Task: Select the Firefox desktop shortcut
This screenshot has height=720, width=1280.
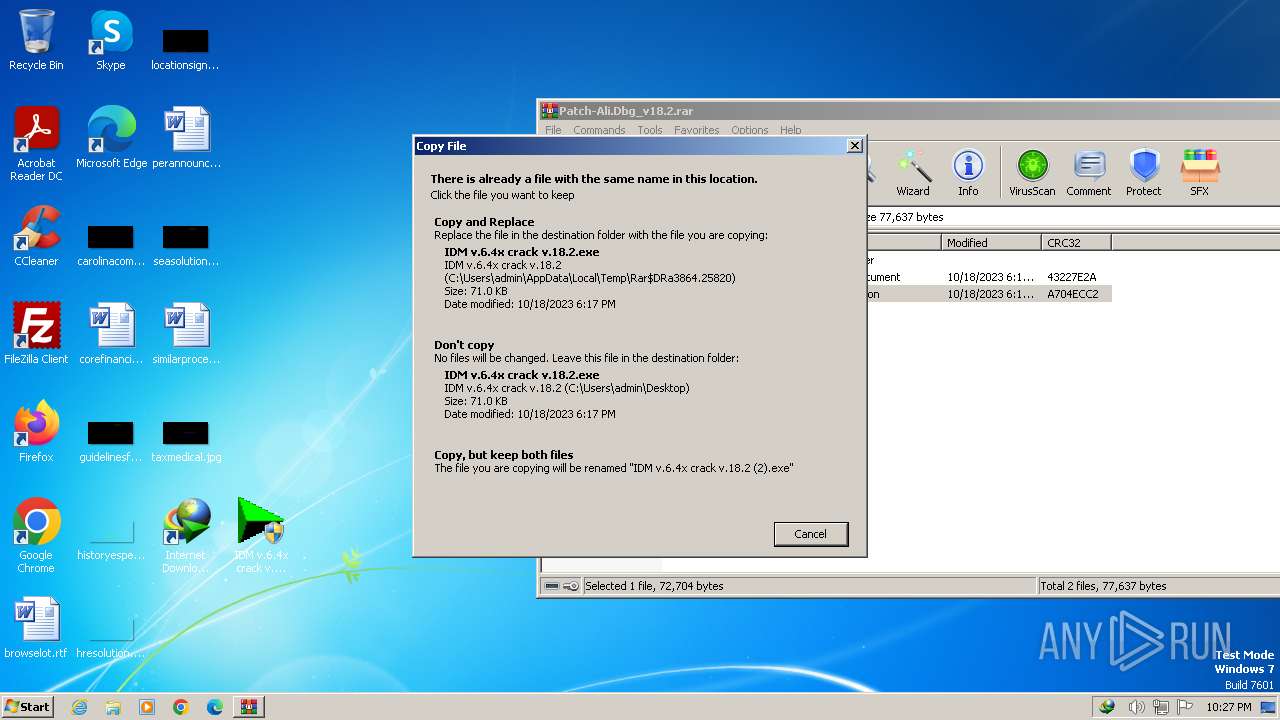Action: click(36, 432)
